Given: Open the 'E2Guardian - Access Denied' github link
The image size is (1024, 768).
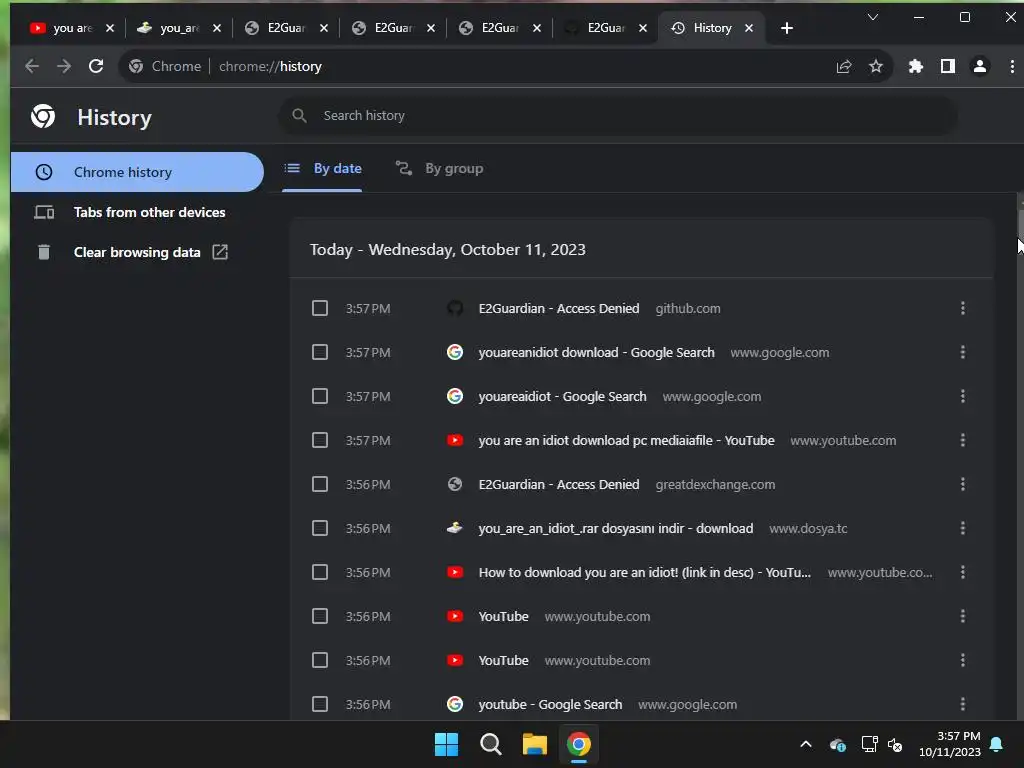Looking at the screenshot, I should tap(558, 308).
